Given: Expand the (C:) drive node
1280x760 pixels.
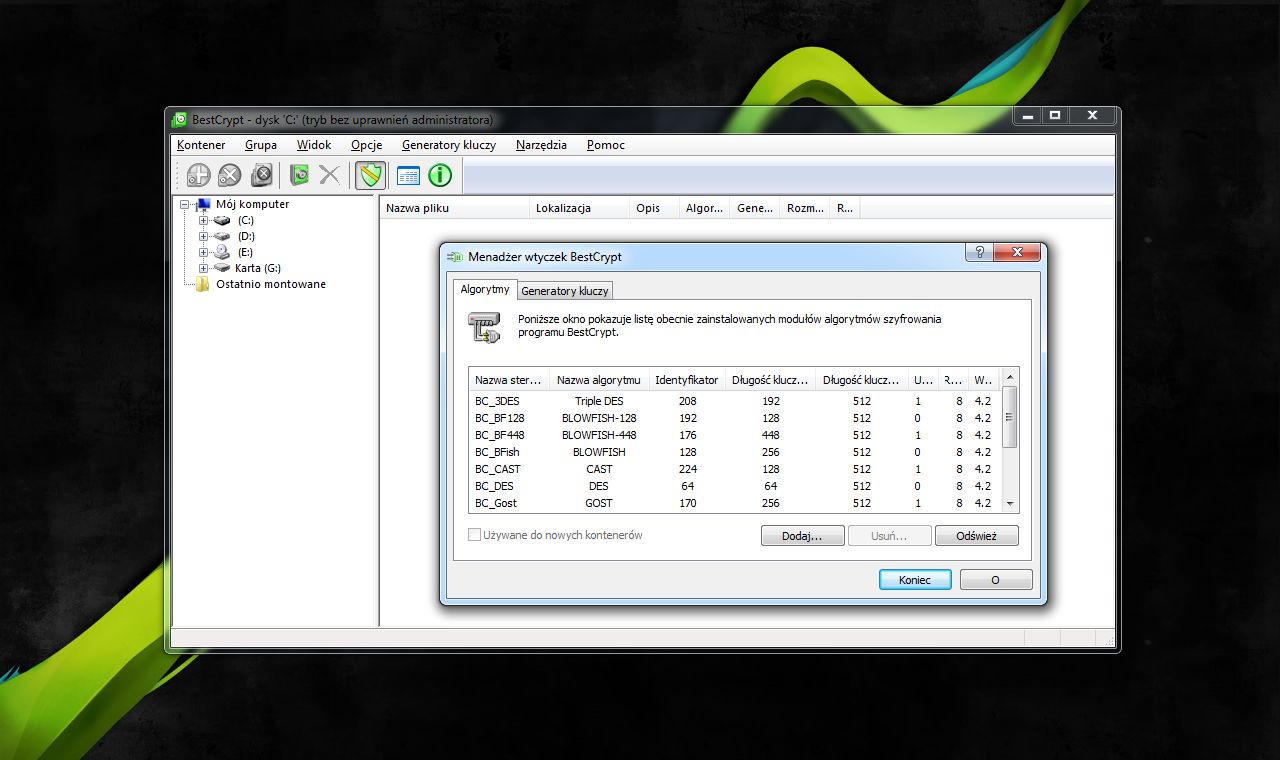Looking at the screenshot, I should click(204, 220).
